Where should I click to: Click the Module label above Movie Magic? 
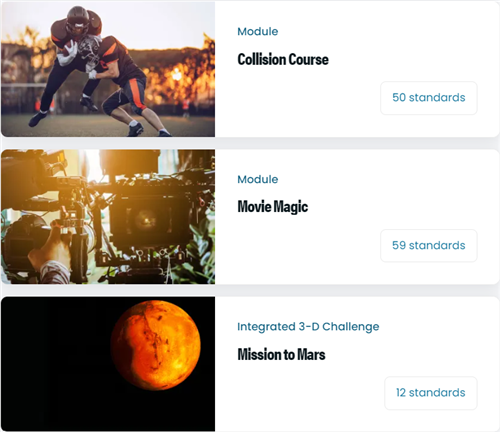[x=258, y=179]
